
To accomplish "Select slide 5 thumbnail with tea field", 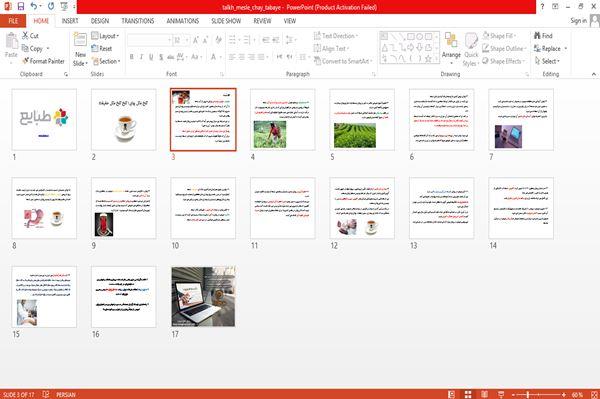I will coord(362,119).
